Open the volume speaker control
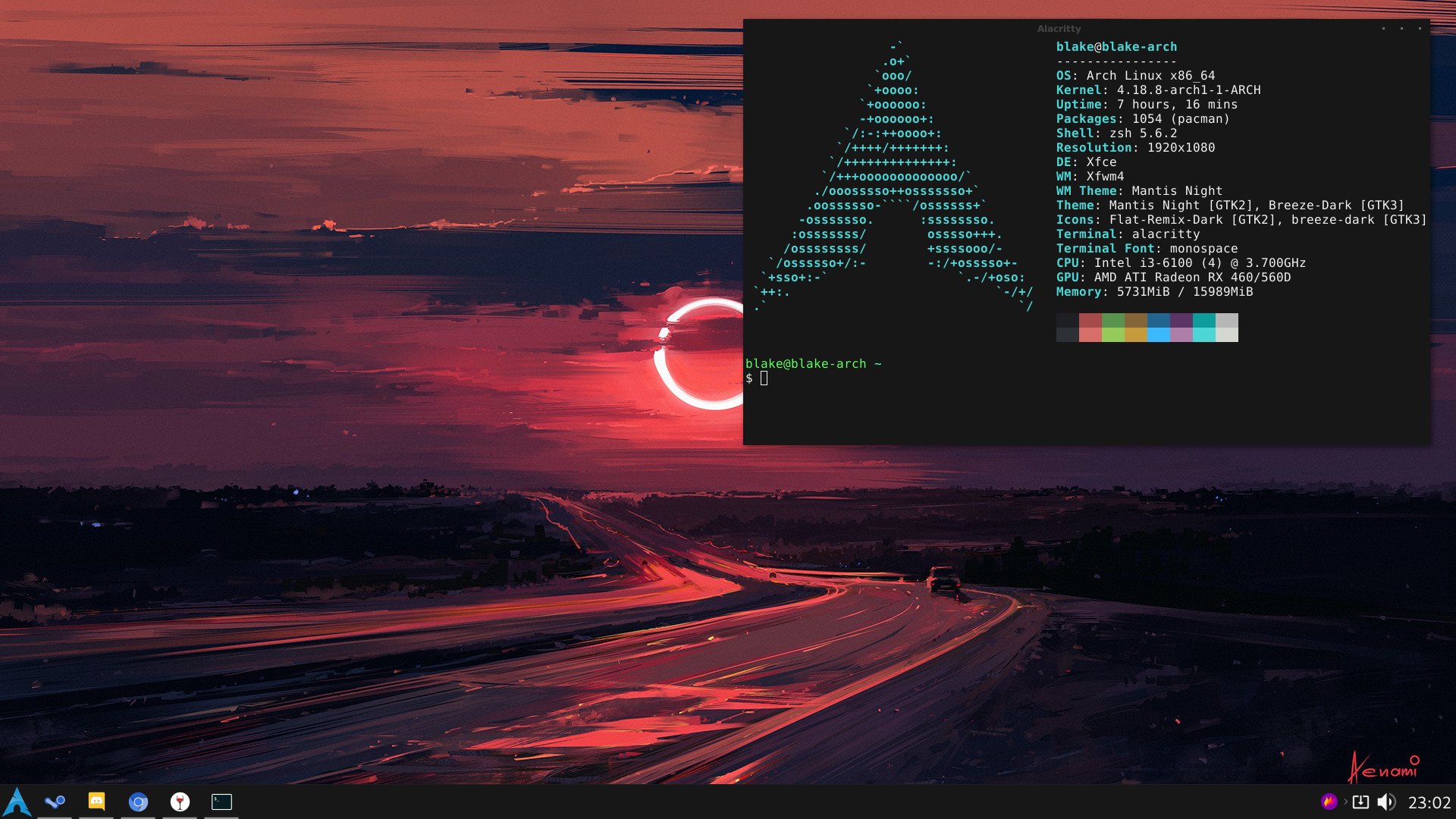 [1386, 802]
